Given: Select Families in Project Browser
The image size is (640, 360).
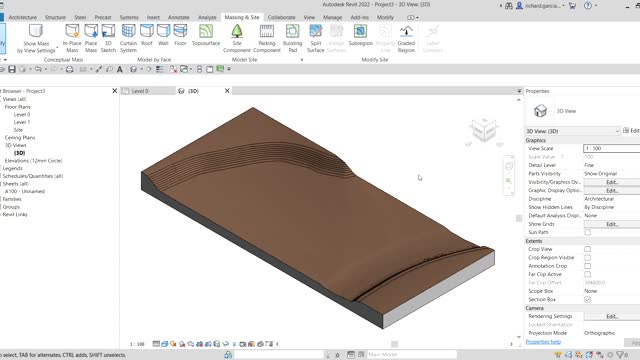Looking at the screenshot, I should pos(12,199).
